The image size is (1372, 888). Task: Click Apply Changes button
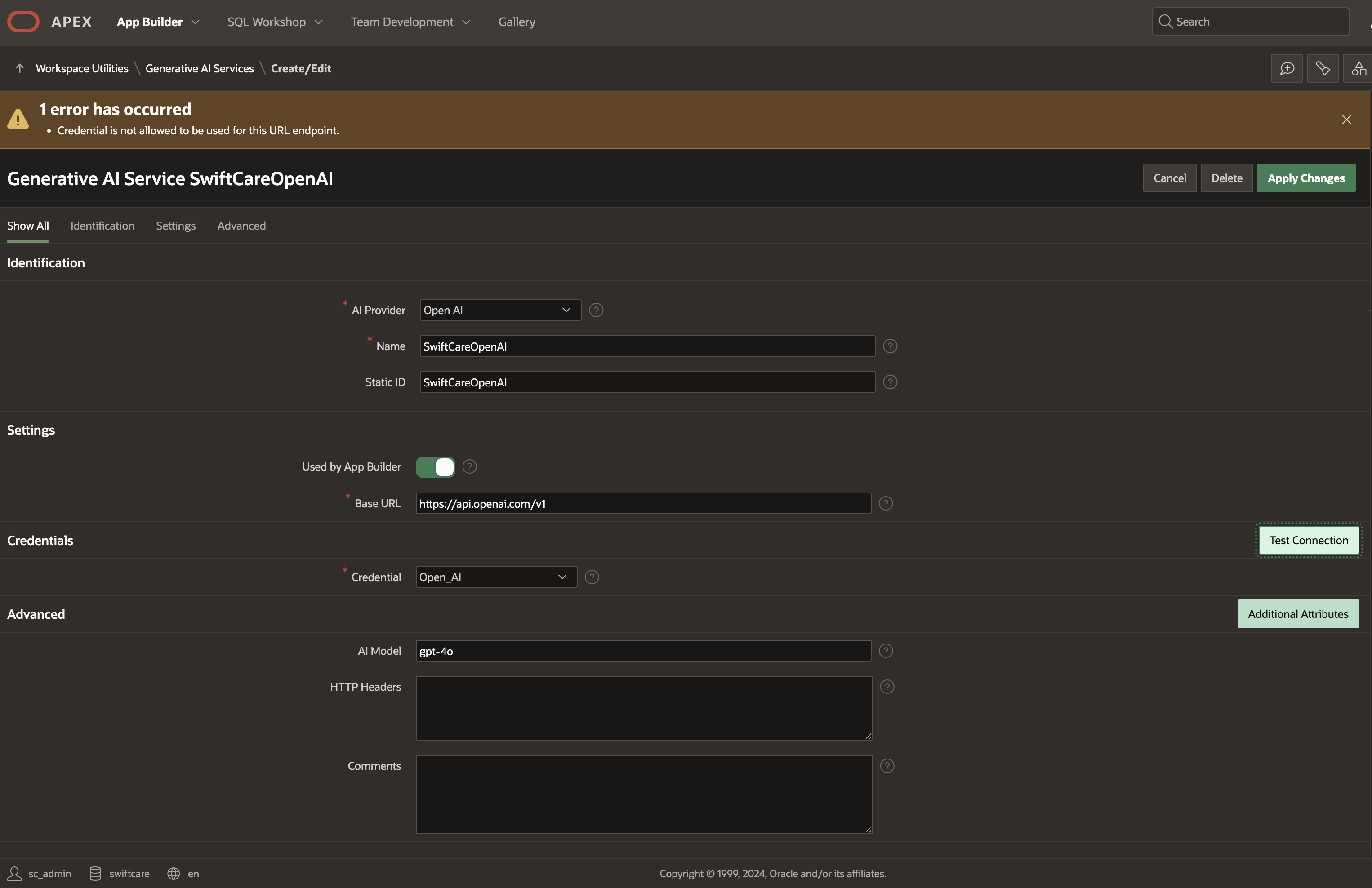[1306, 178]
